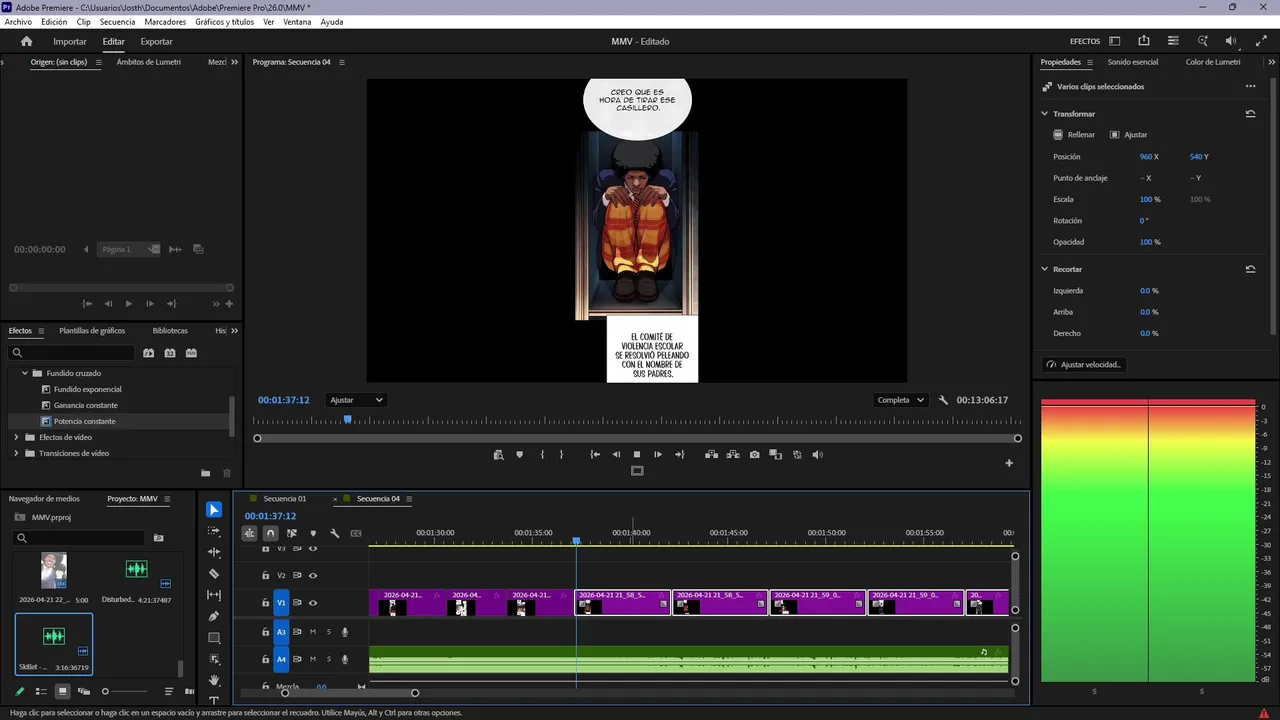Click Reset Transformar arrow icon
1280x720 pixels.
coord(1250,114)
